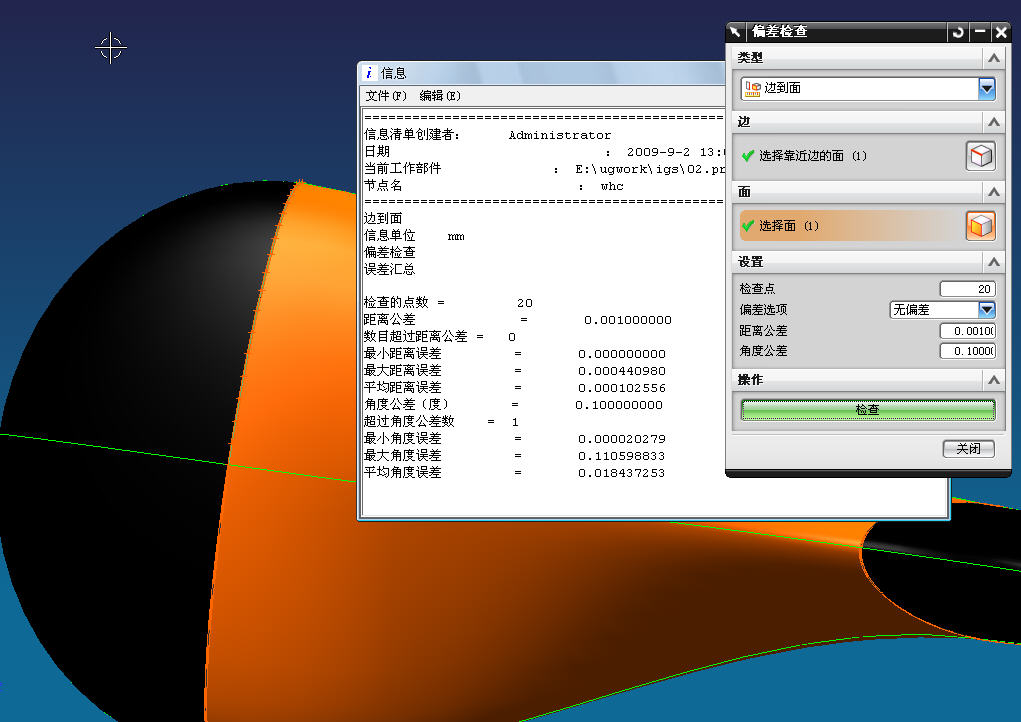The width and height of the screenshot is (1021, 722).
Task: Collapse the 边 section
Action: [994, 122]
